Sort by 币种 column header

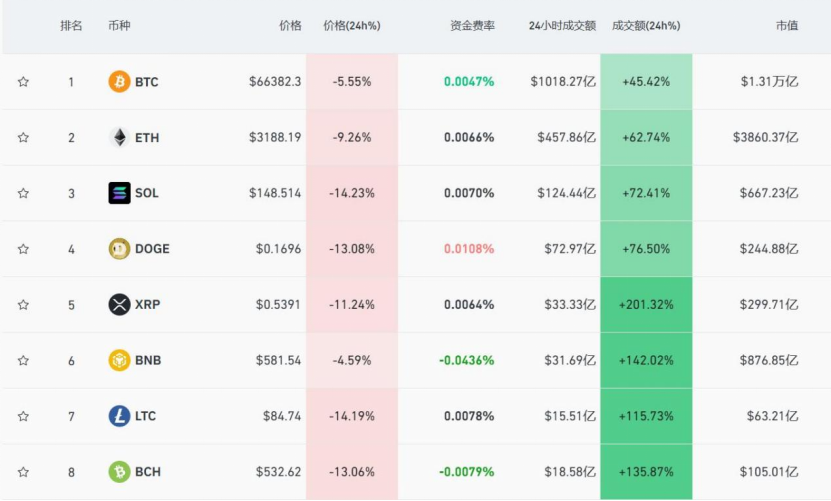(x=119, y=25)
